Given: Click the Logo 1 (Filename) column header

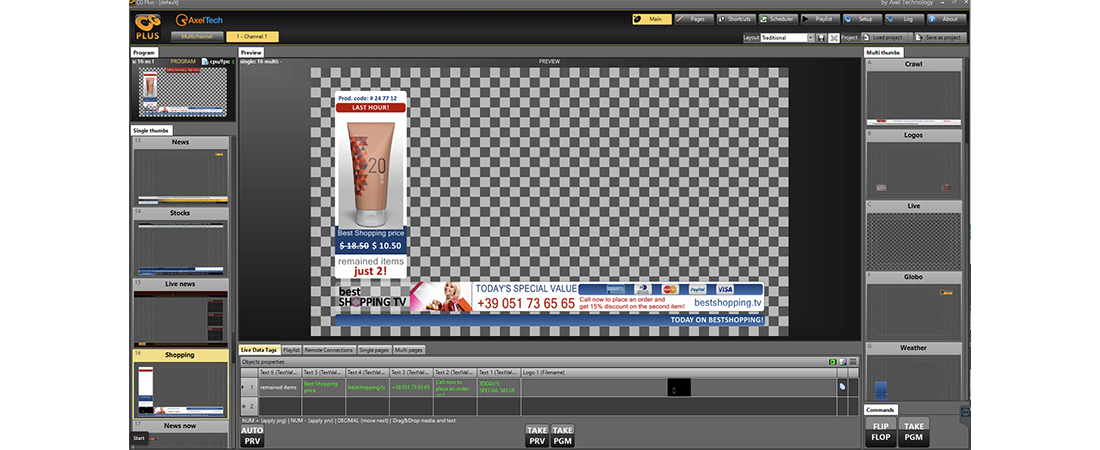Looking at the screenshot, I should tap(678, 372).
